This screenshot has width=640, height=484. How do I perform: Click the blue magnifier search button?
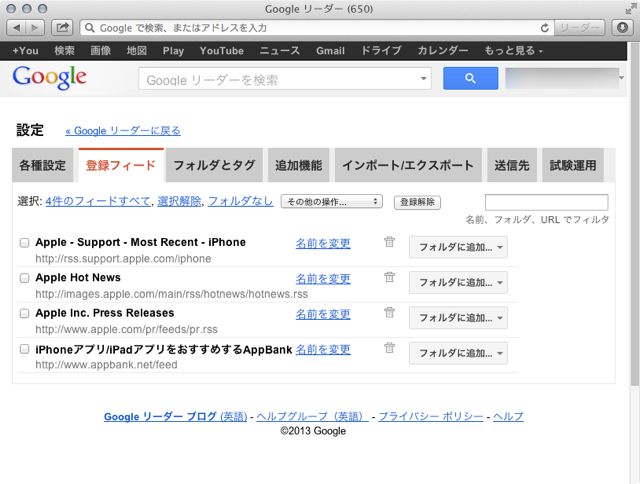pos(470,78)
